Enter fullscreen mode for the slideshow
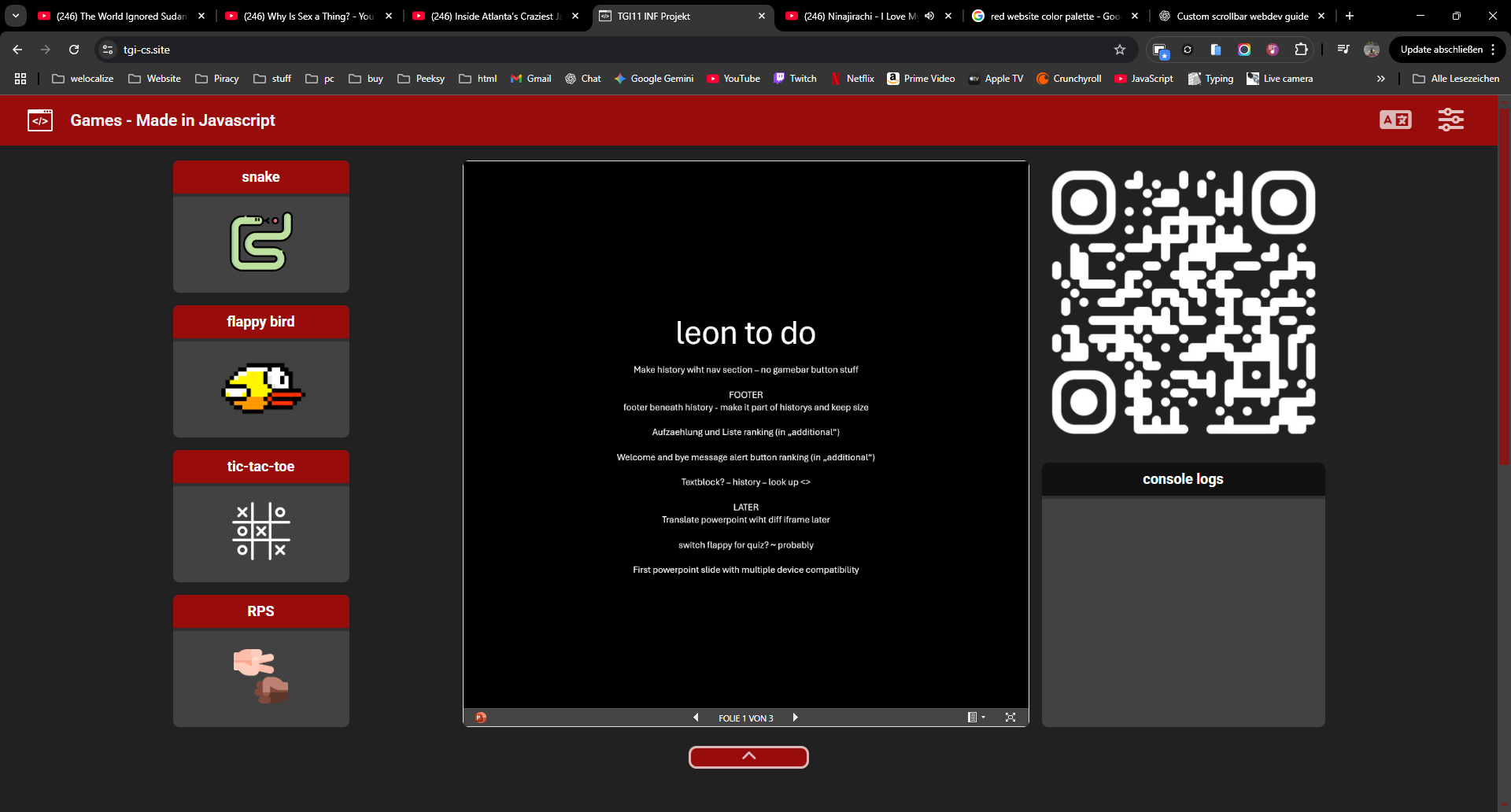The height and width of the screenshot is (812, 1511). (x=1010, y=718)
